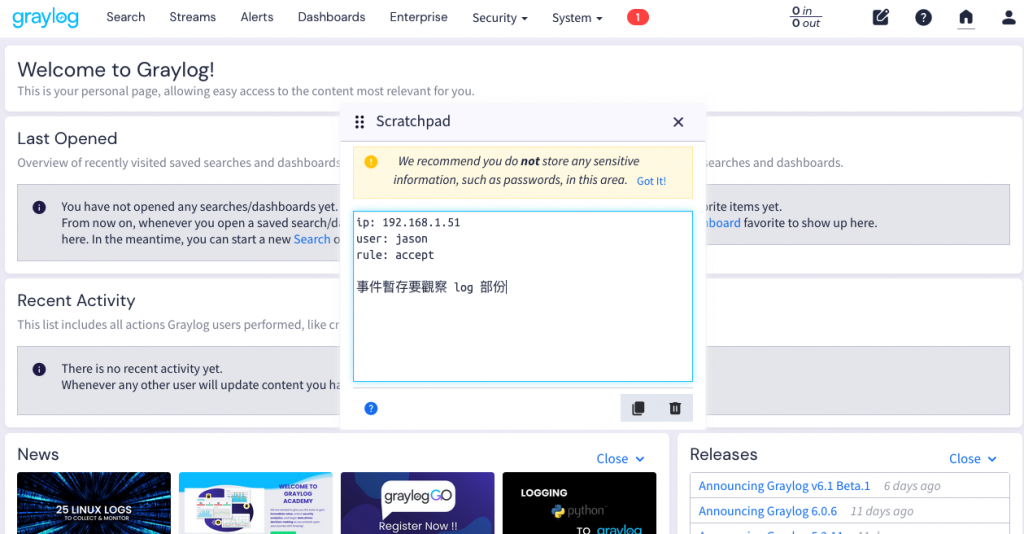Click the red notification badge showing 1

[637, 18]
